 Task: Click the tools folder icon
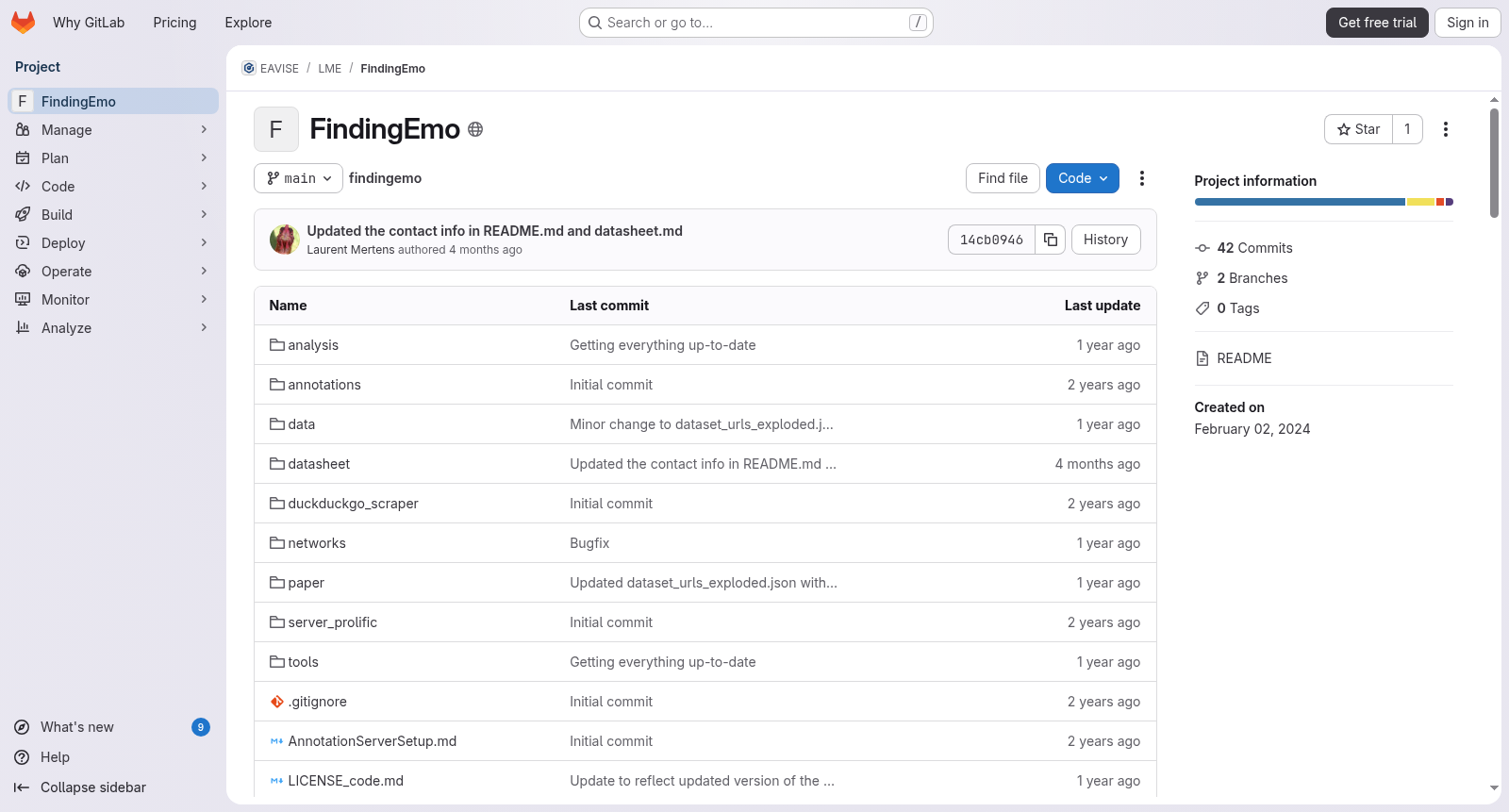[x=277, y=662]
